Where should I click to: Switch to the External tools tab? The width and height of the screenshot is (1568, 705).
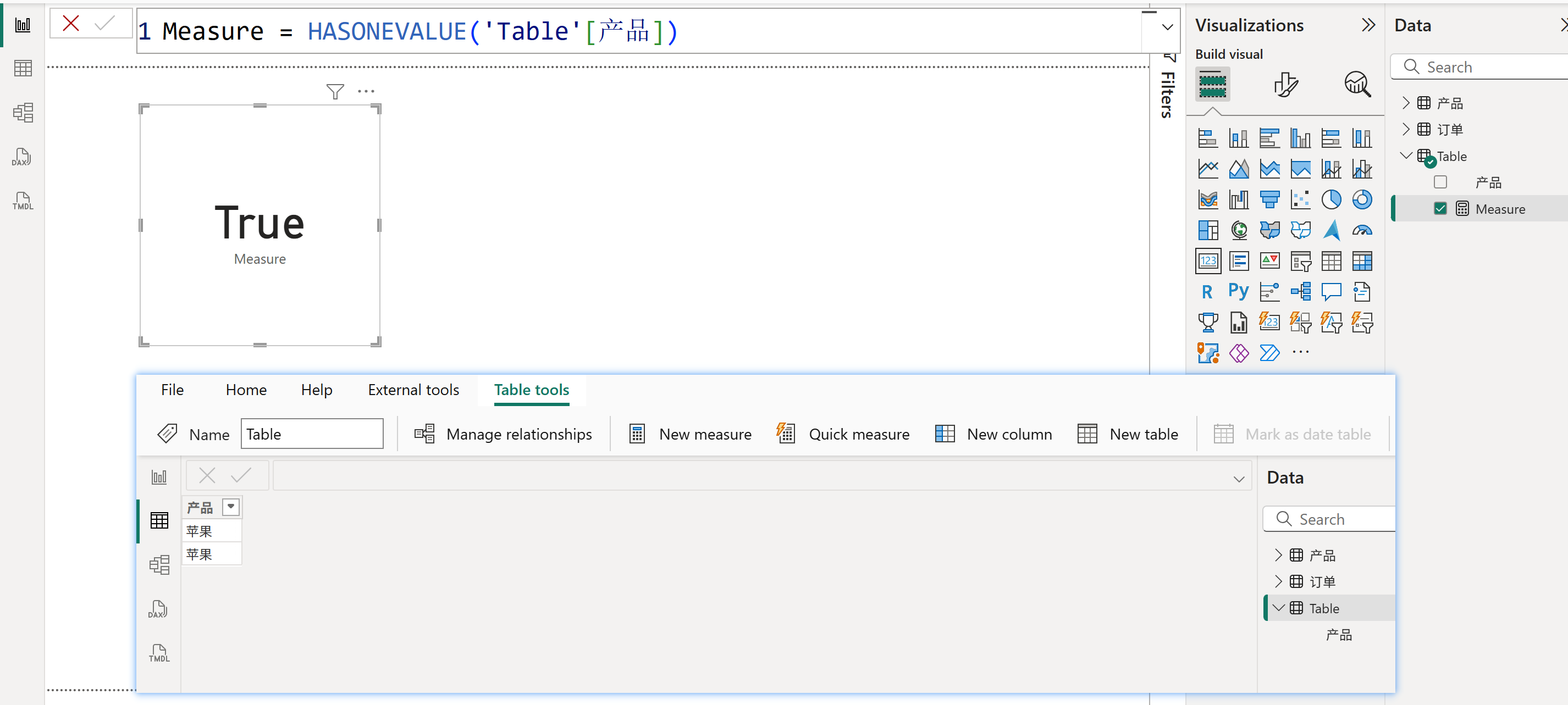(x=413, y=390)
